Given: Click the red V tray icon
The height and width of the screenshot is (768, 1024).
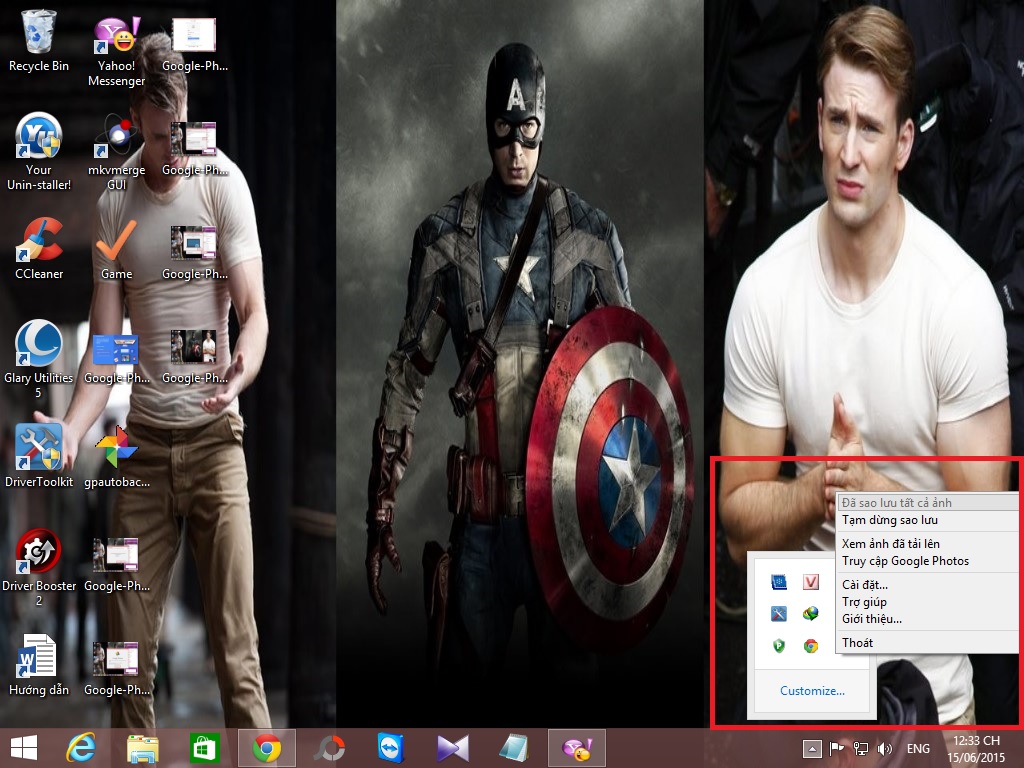Looking at the screenshot, I should click(x=811, y=582).
